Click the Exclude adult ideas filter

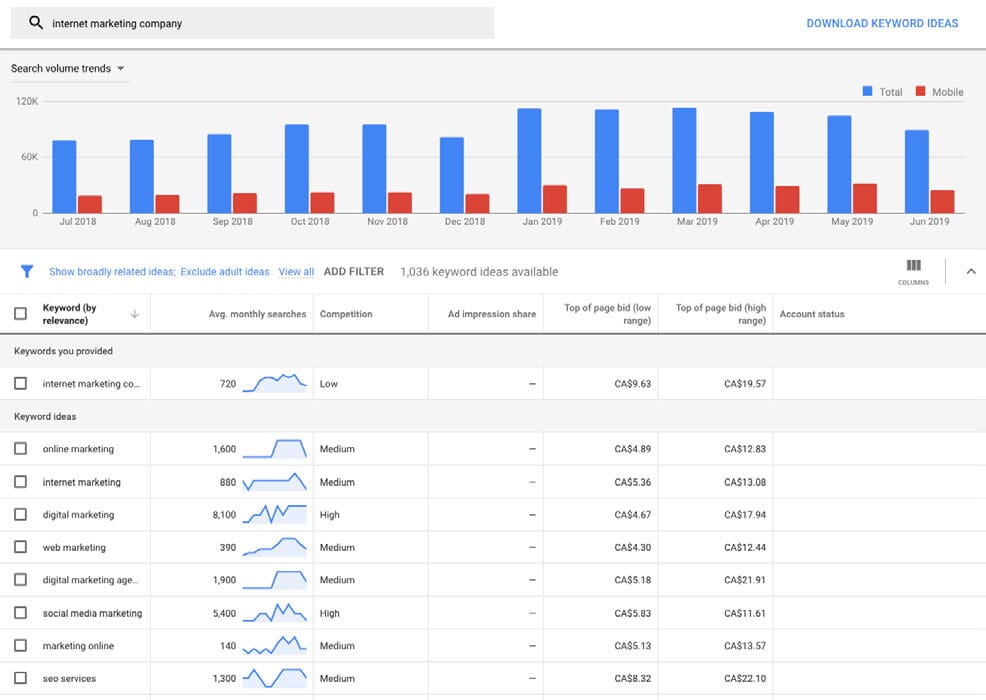coord(224,272)
